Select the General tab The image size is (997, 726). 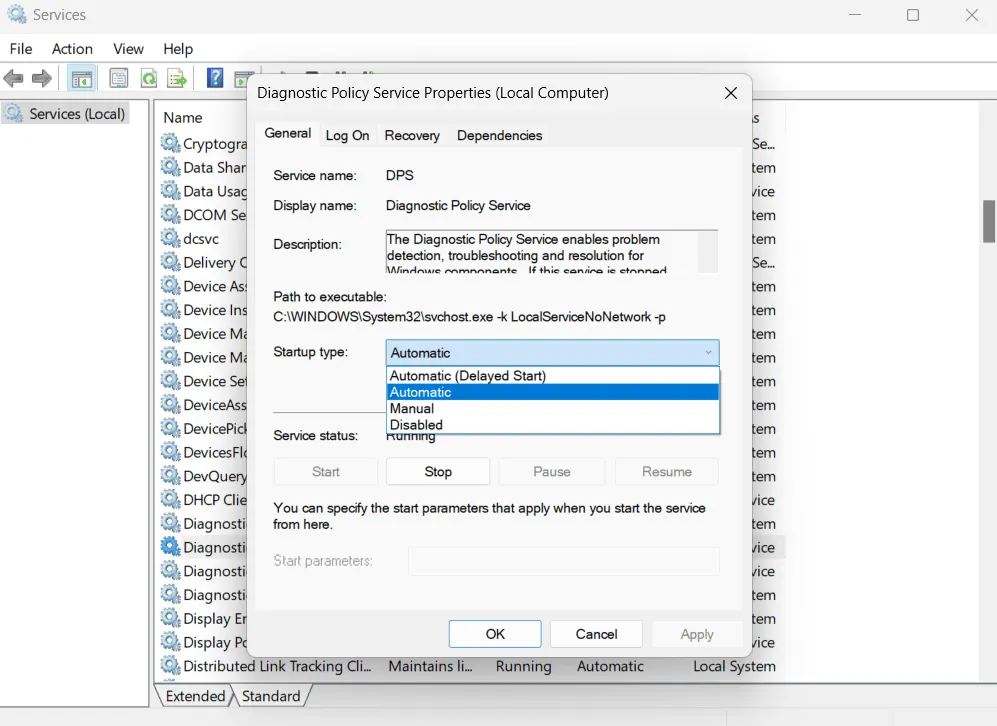[x=287, y=134]
